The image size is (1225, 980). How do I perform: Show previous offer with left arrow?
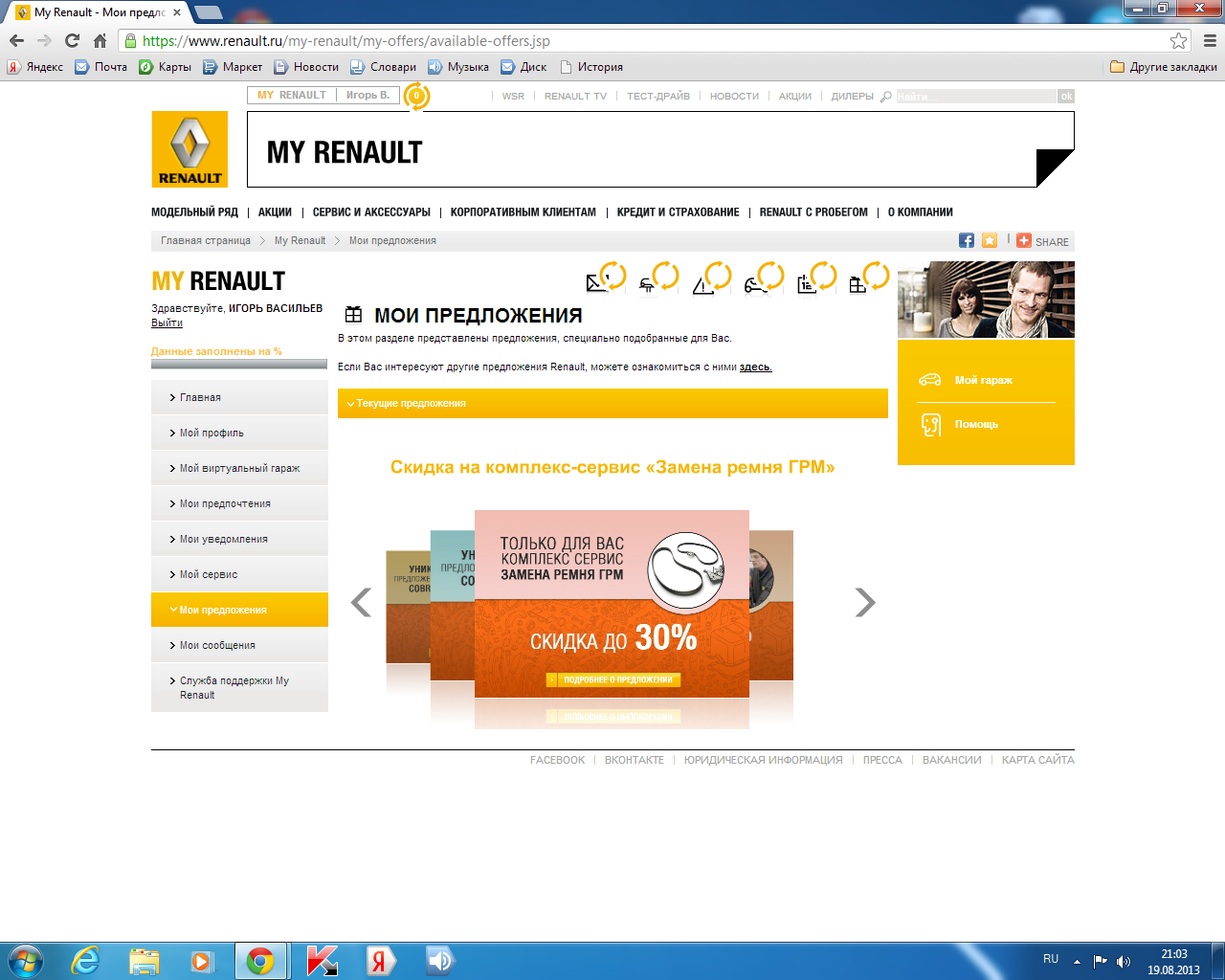361,602
